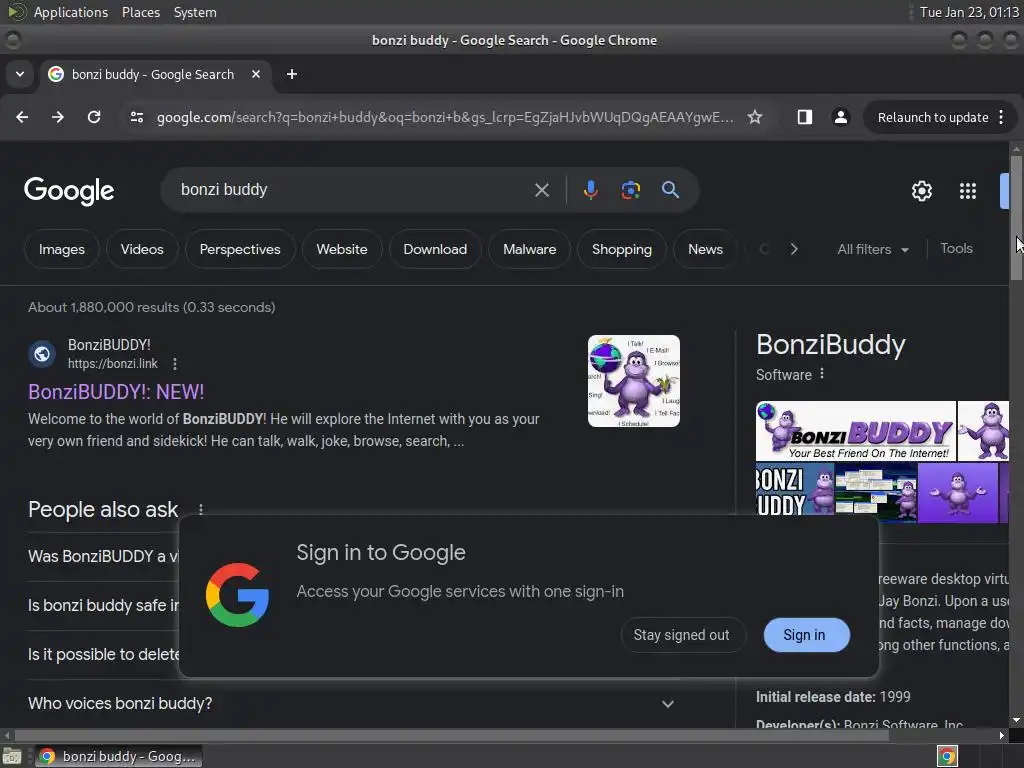The height and width of the screenshot is (768, 1024).
Task: Click bonzi buddy taskbar window button
Action: pyautogui.click(x=118, y=756)
